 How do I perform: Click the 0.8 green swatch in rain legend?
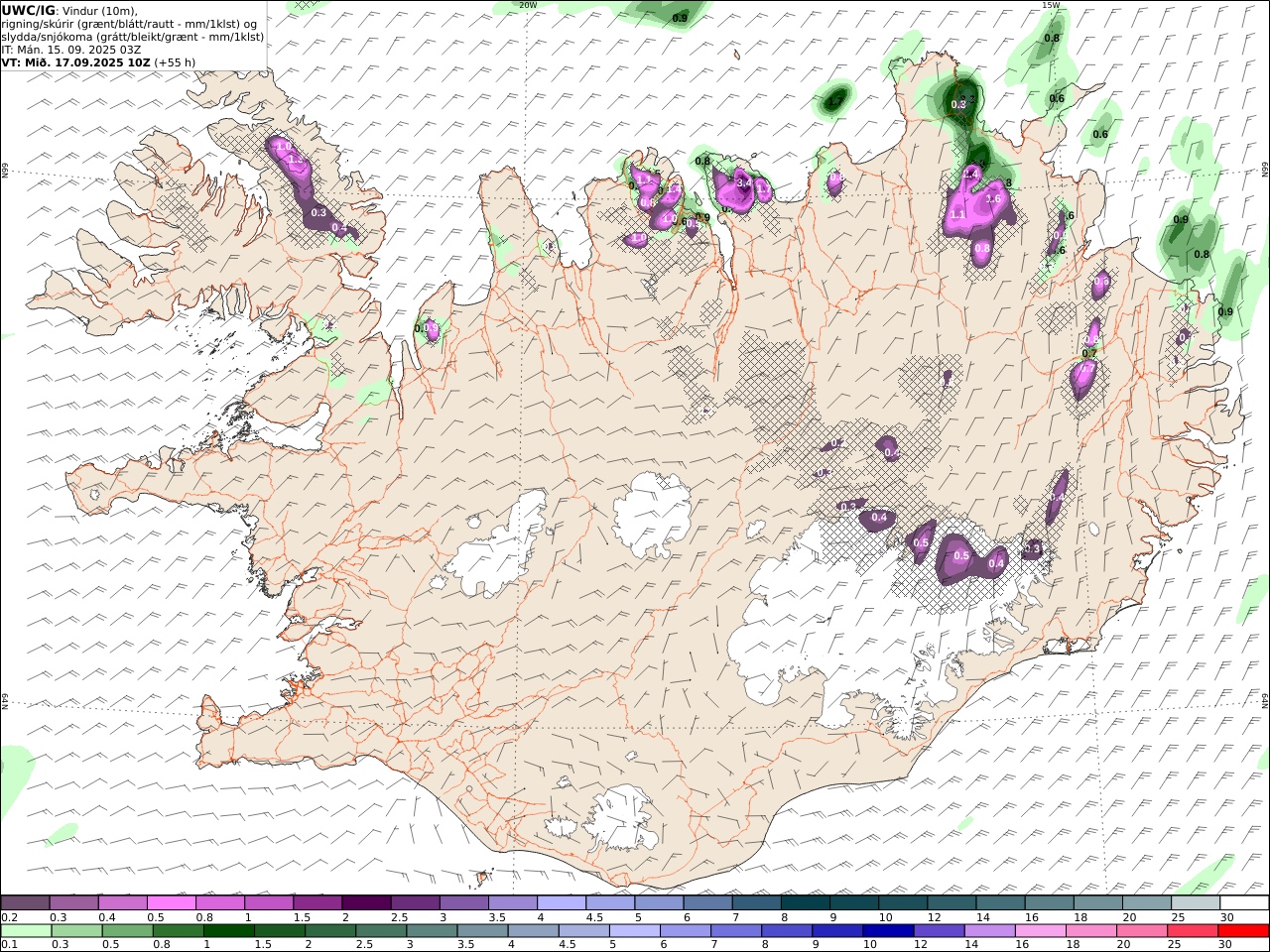pyautogui.click(x=178, y=931)
